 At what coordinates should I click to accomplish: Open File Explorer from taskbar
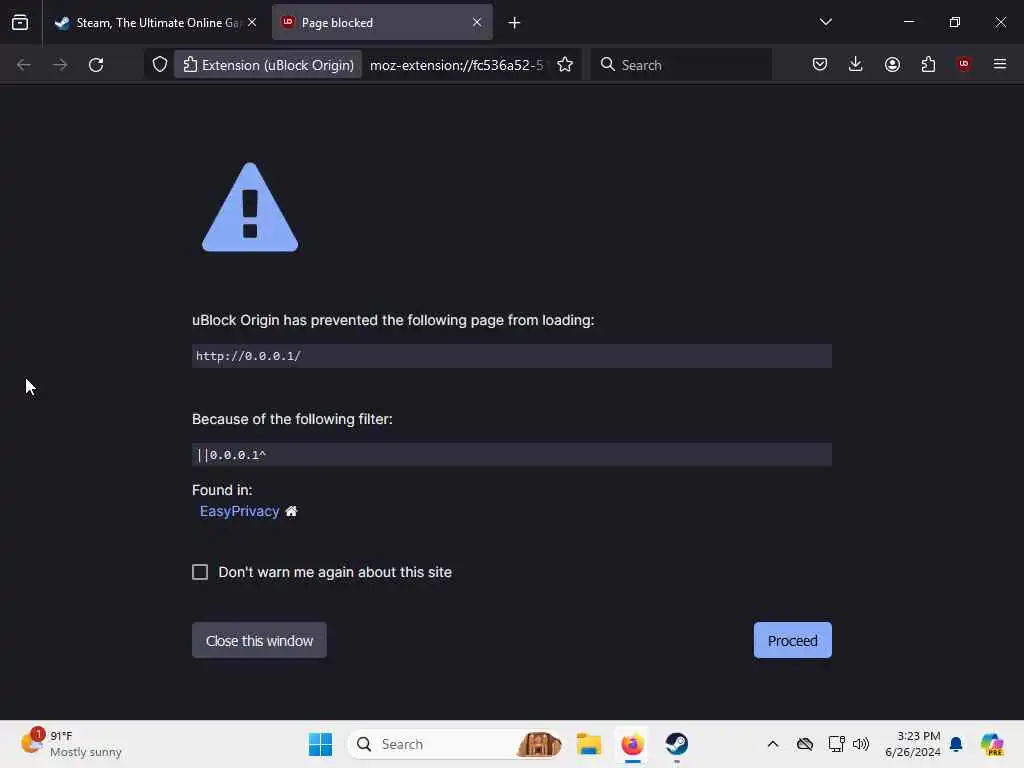click(x=588, y=744)
